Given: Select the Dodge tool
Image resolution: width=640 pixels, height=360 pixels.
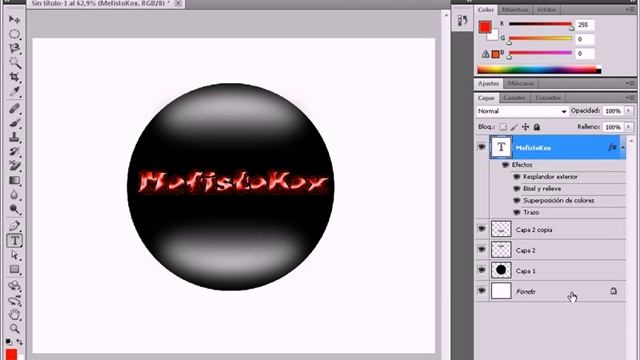Looking at the screenshot, I should [14, 209].
